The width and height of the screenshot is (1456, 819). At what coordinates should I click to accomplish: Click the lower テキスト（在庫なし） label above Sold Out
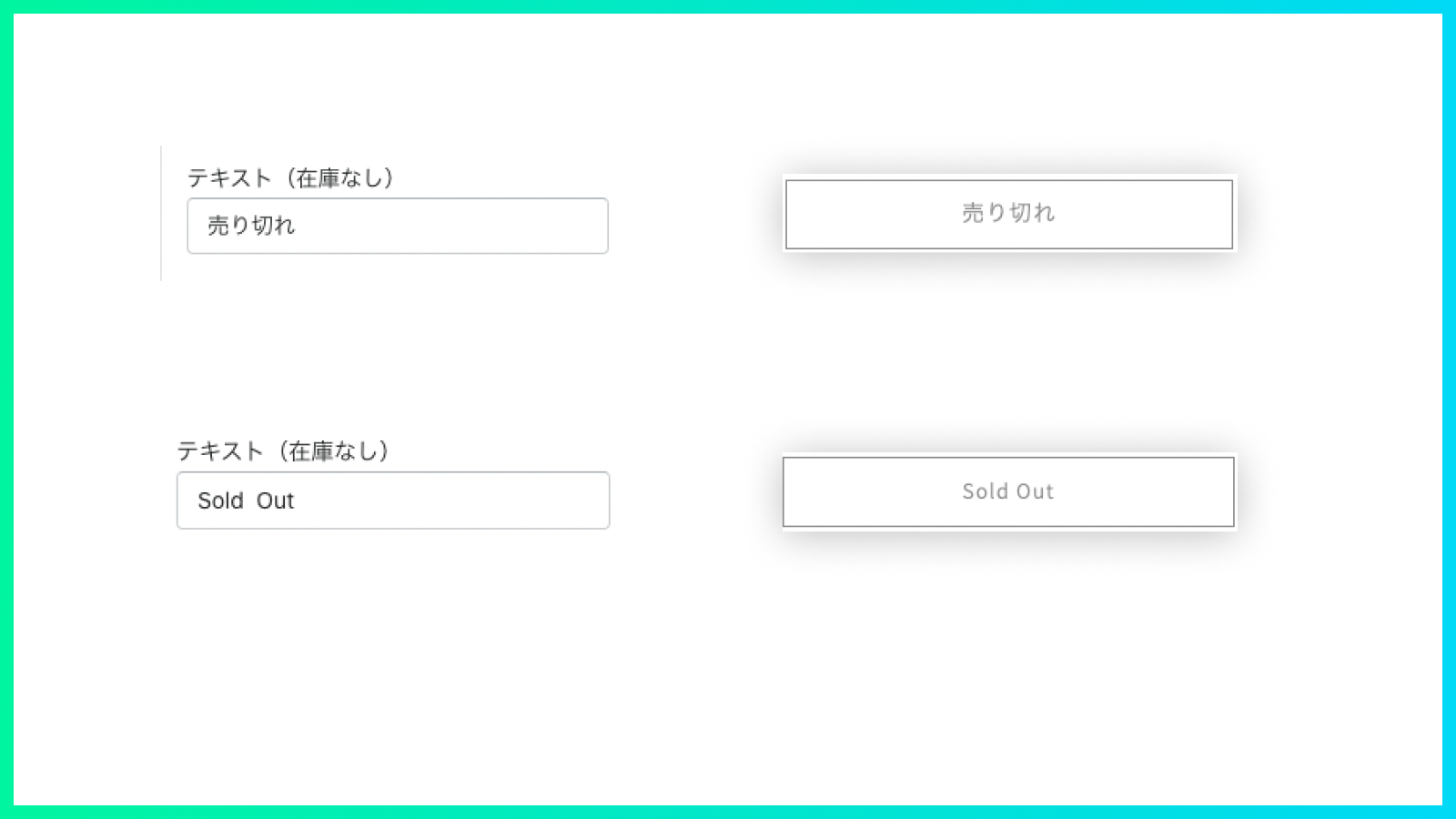pos(283,451)
